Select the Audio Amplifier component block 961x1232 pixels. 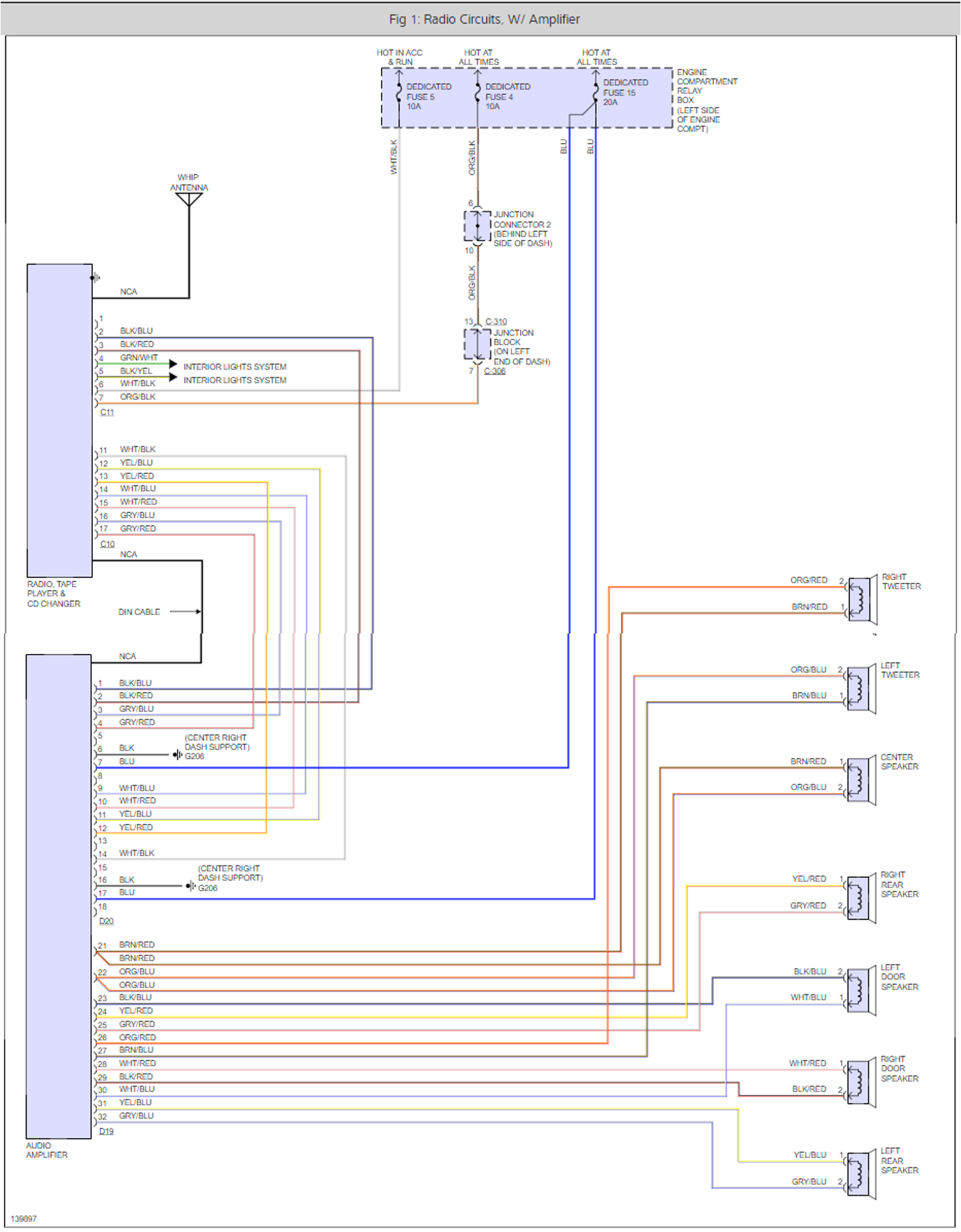pyautogui.click(x=59, y=896)
